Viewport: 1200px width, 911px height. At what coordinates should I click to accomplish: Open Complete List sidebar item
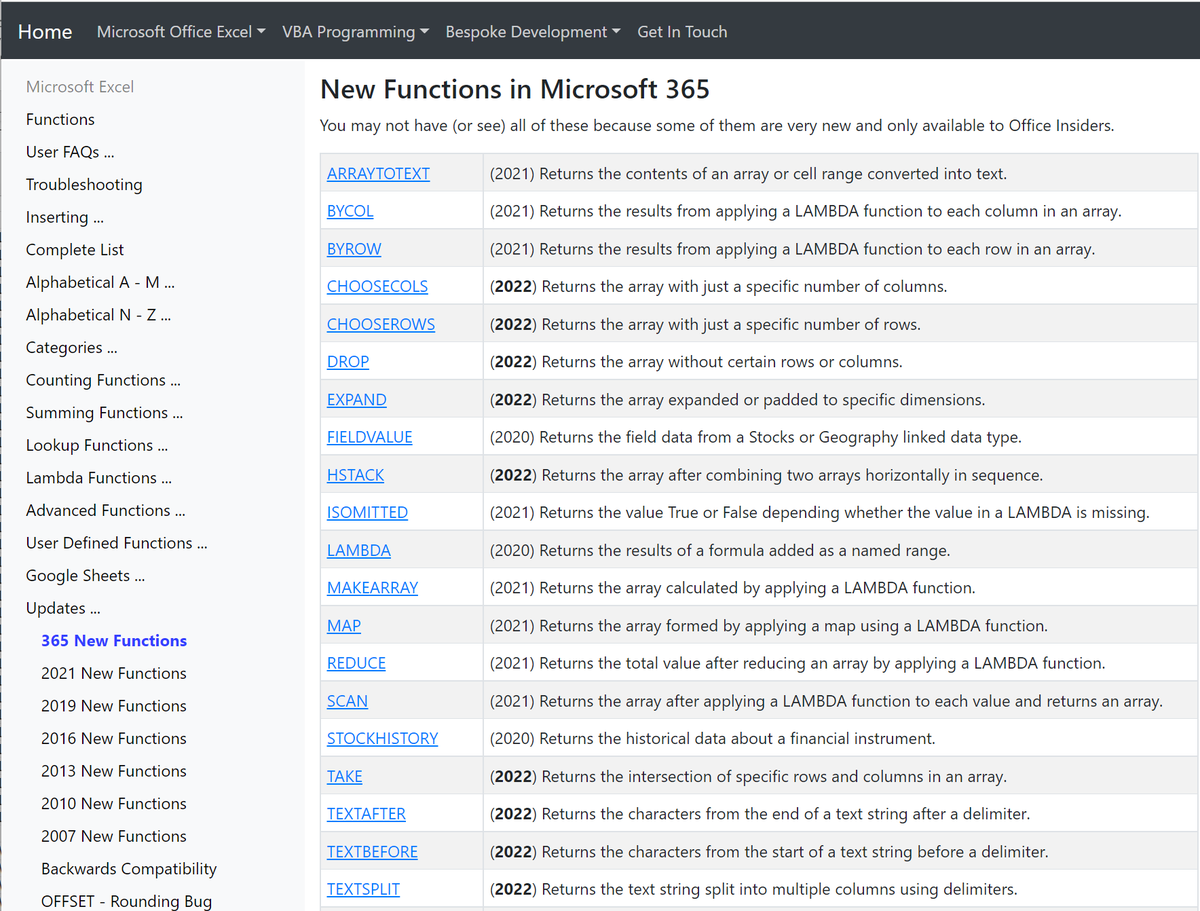click(x=75, y=250)
